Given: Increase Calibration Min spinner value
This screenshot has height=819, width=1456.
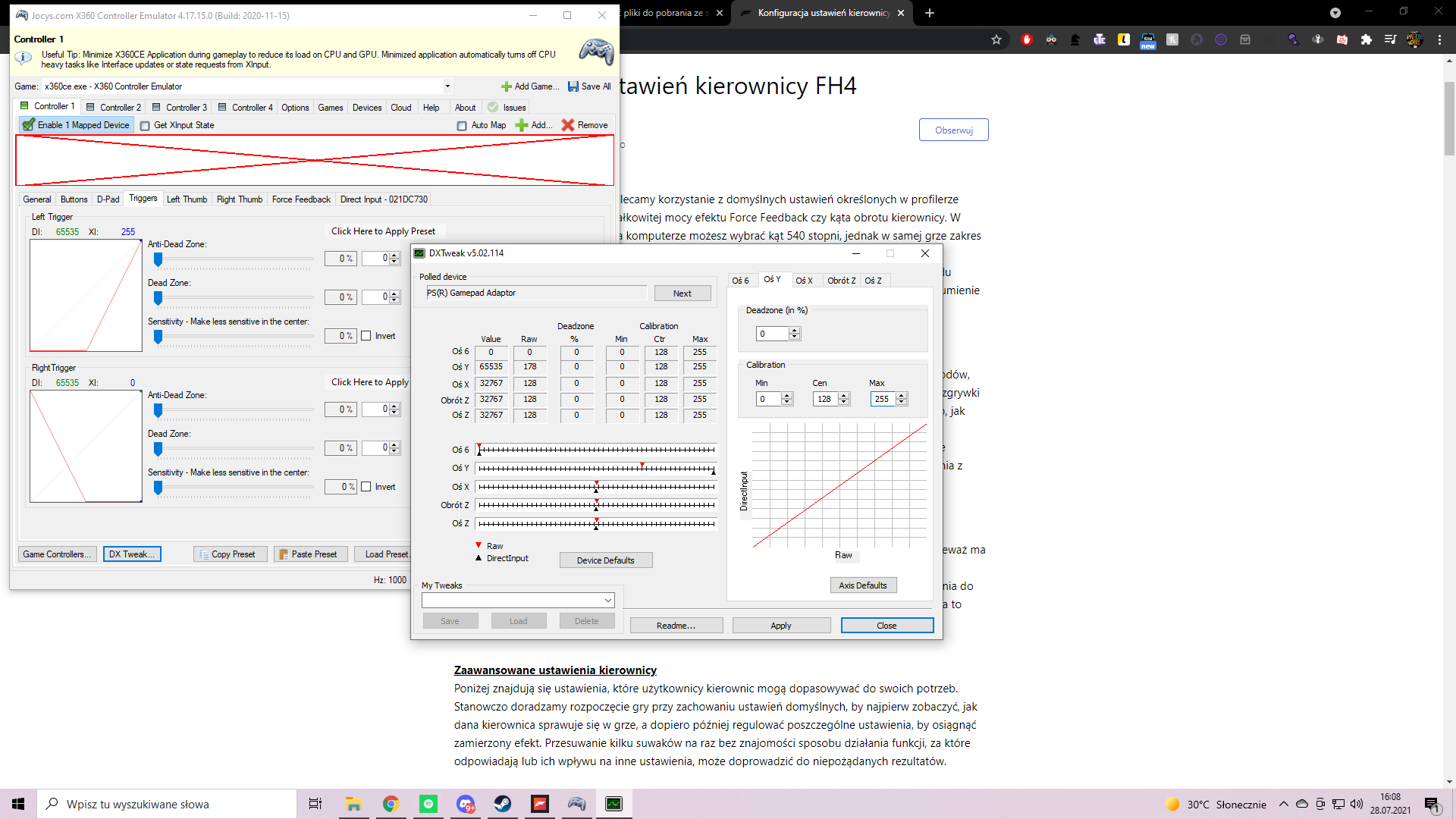Looking at the screenshot, I should (787, 396).
